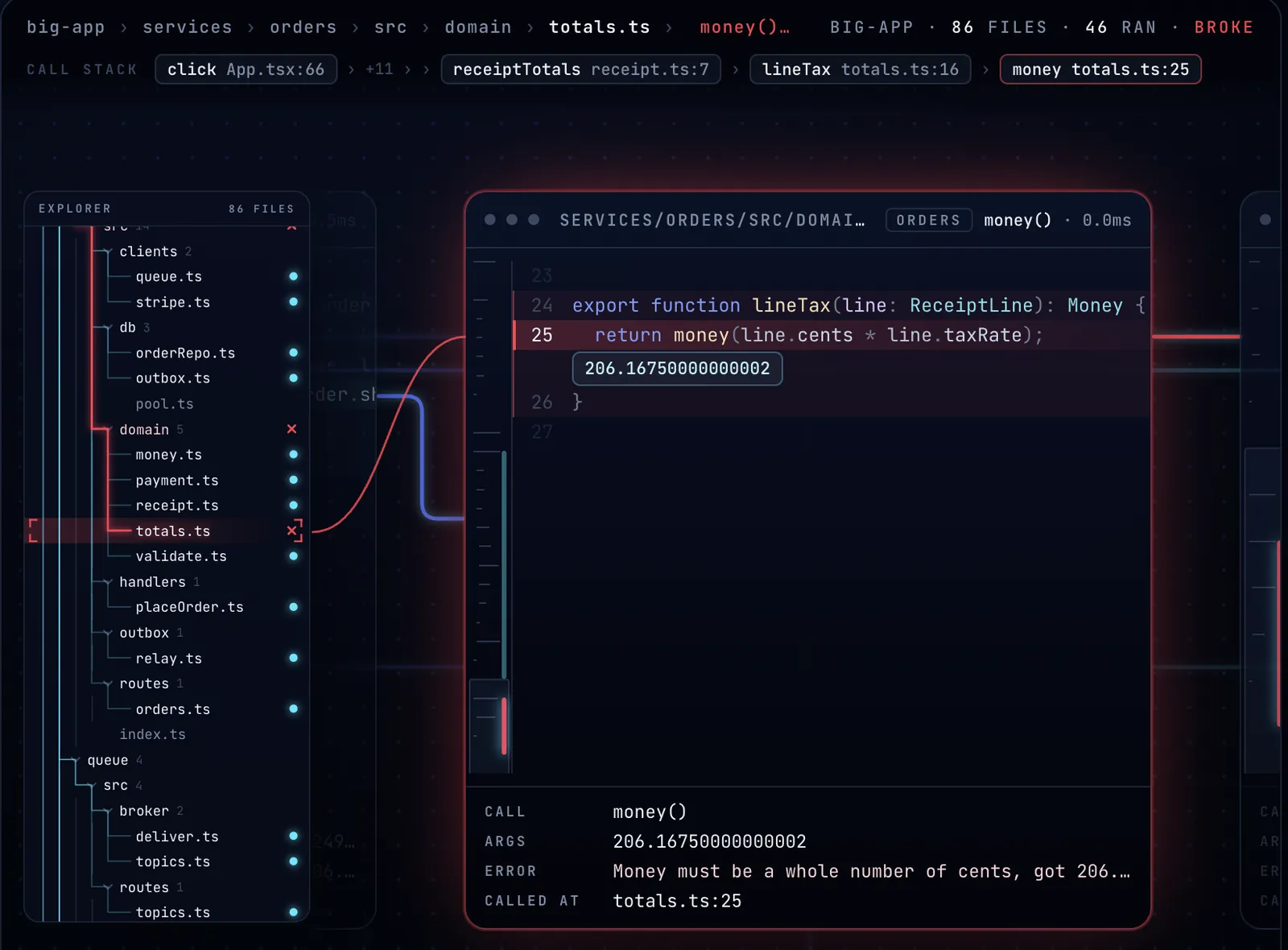The width and height of the screenshot is (1288, 950).
Task: Click the money() breadcrumb item
Action: coord(744,27)
